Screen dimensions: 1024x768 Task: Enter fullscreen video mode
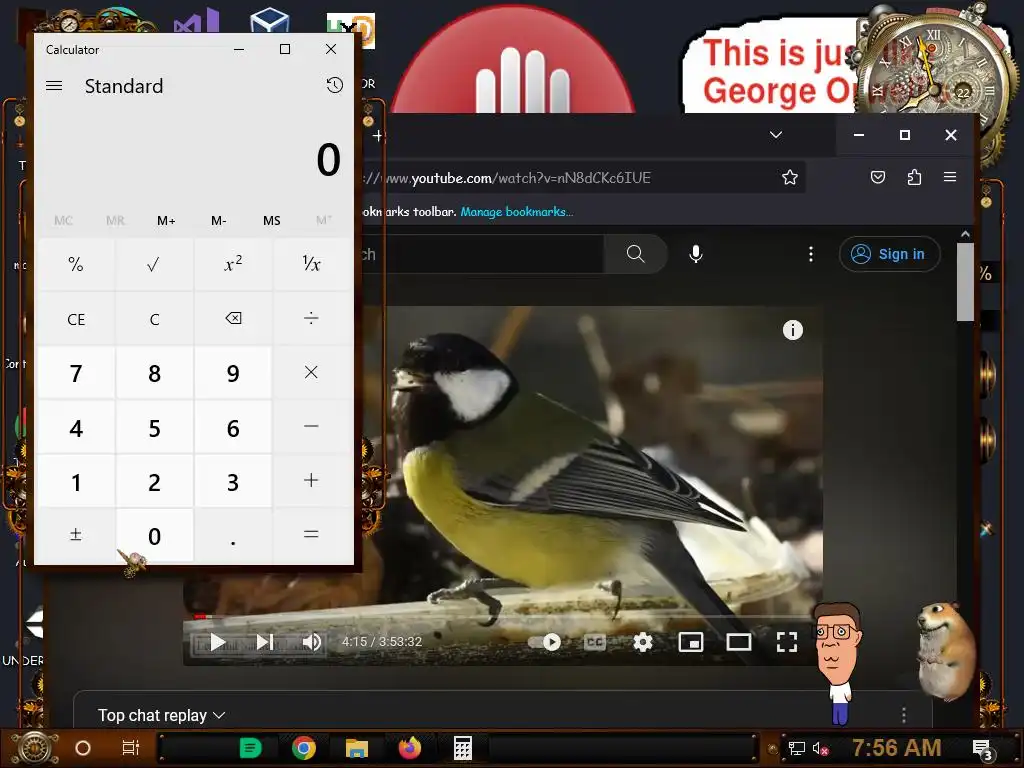pyautogui.click(x=787, y=643)
